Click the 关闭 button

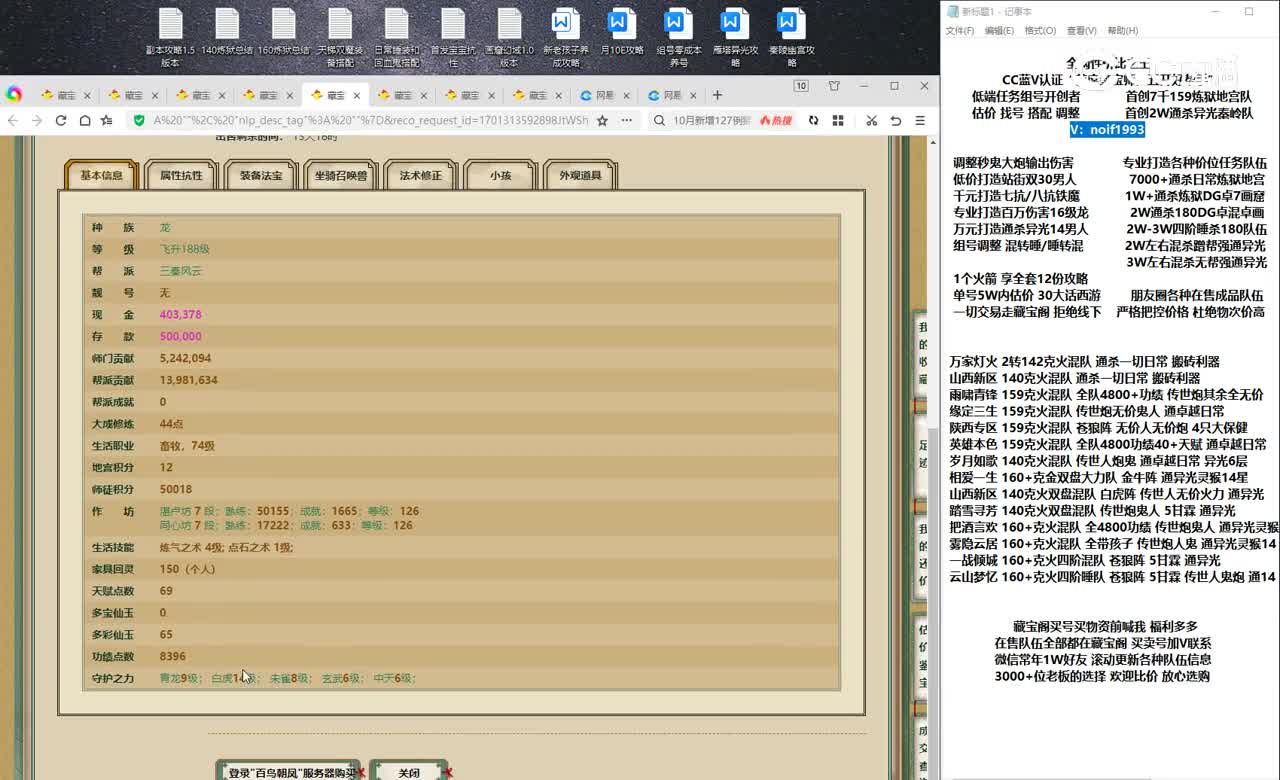click(x=409, y=771)
